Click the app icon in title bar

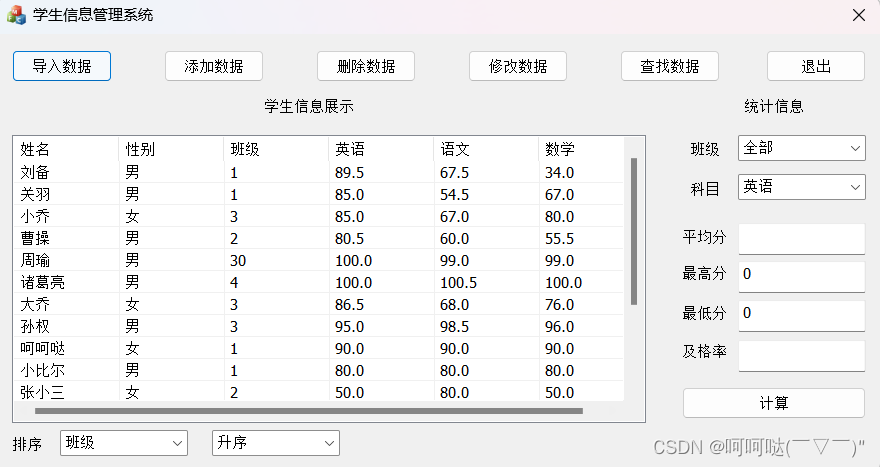tap(16, 15)
